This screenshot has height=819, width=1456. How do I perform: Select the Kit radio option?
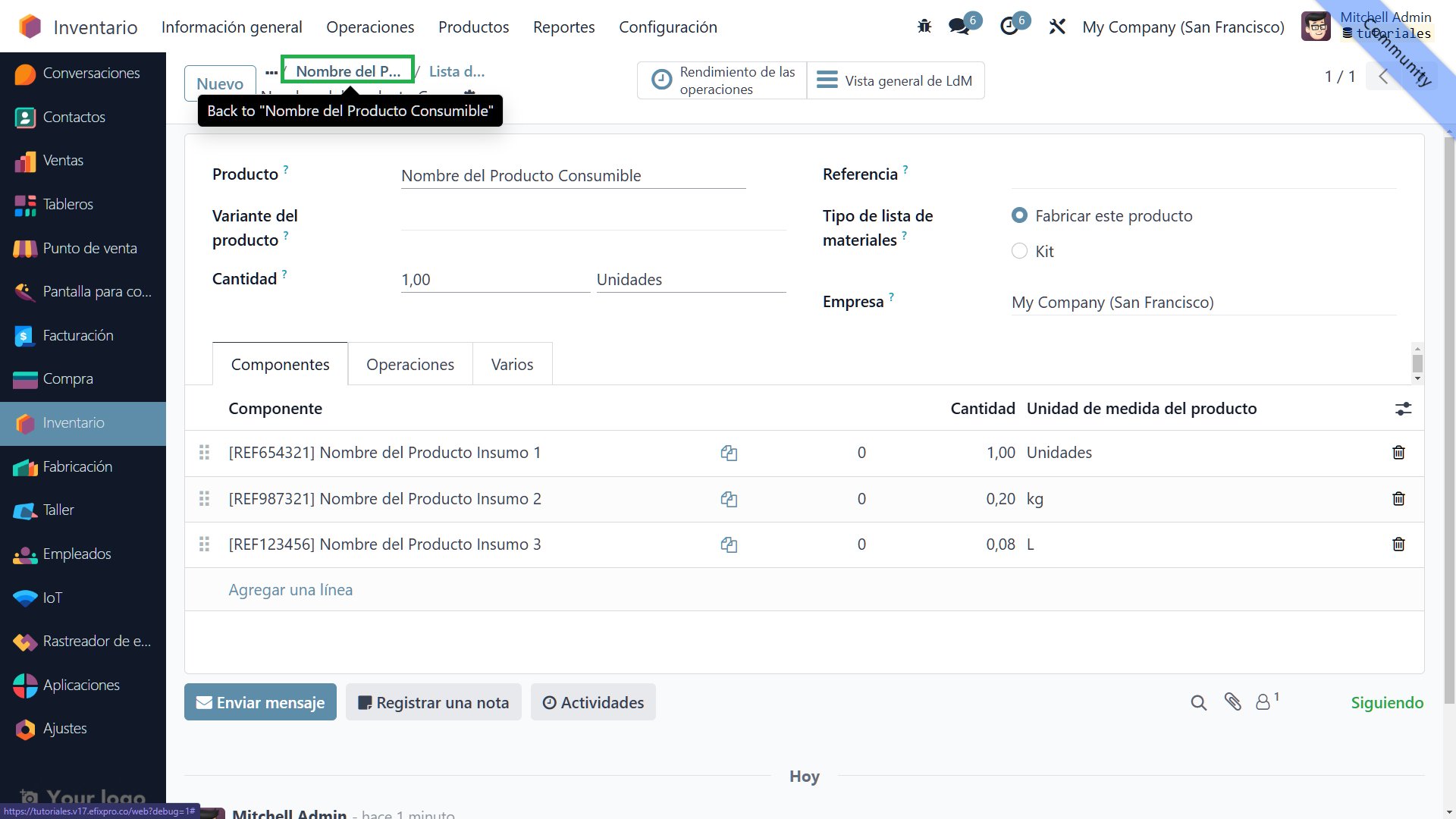click(x=1019, y=251)
